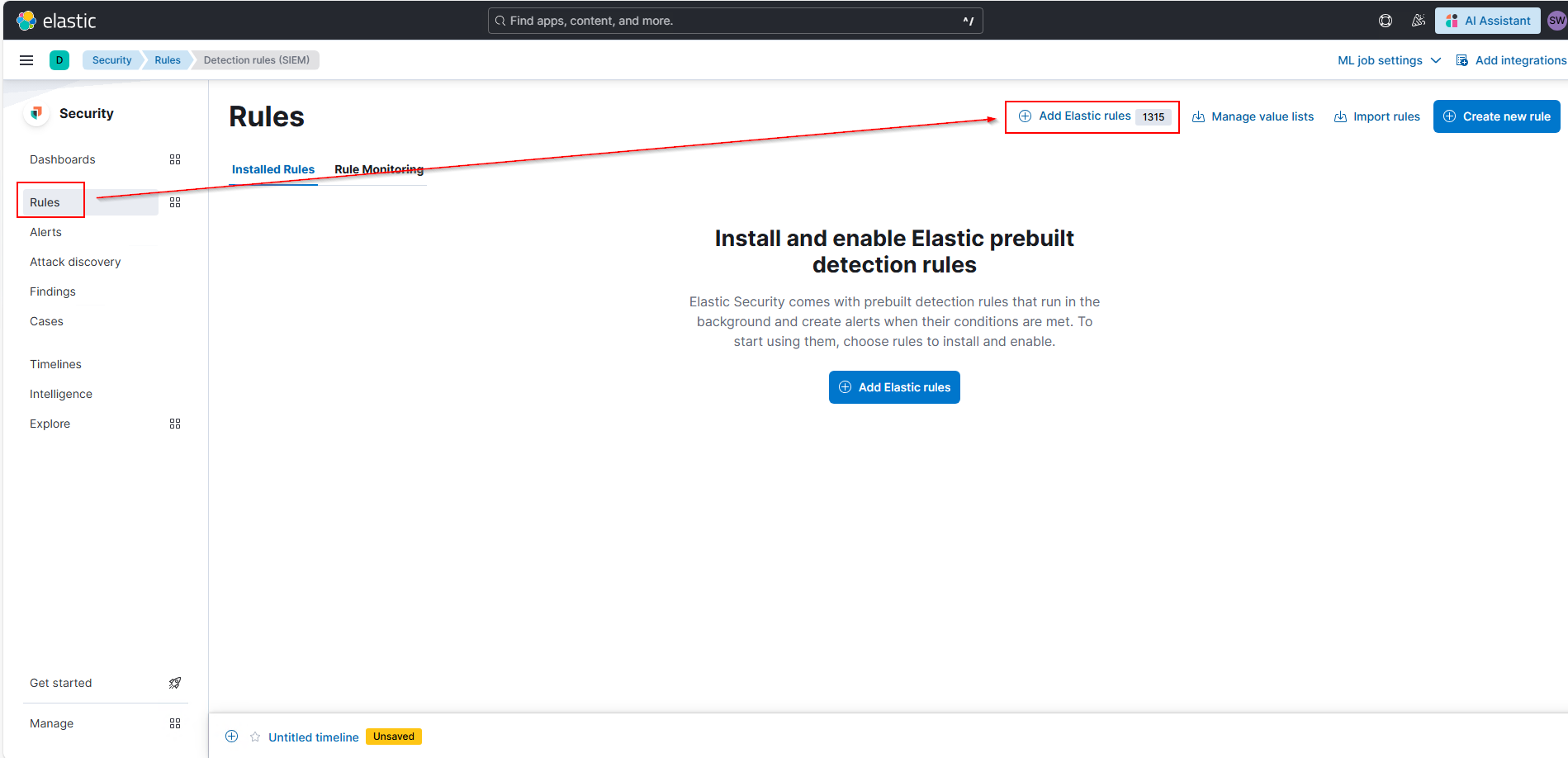1568x758 pixels.
Task: Open Rules submenu grid icon
Action: click(x=175, y=202)
